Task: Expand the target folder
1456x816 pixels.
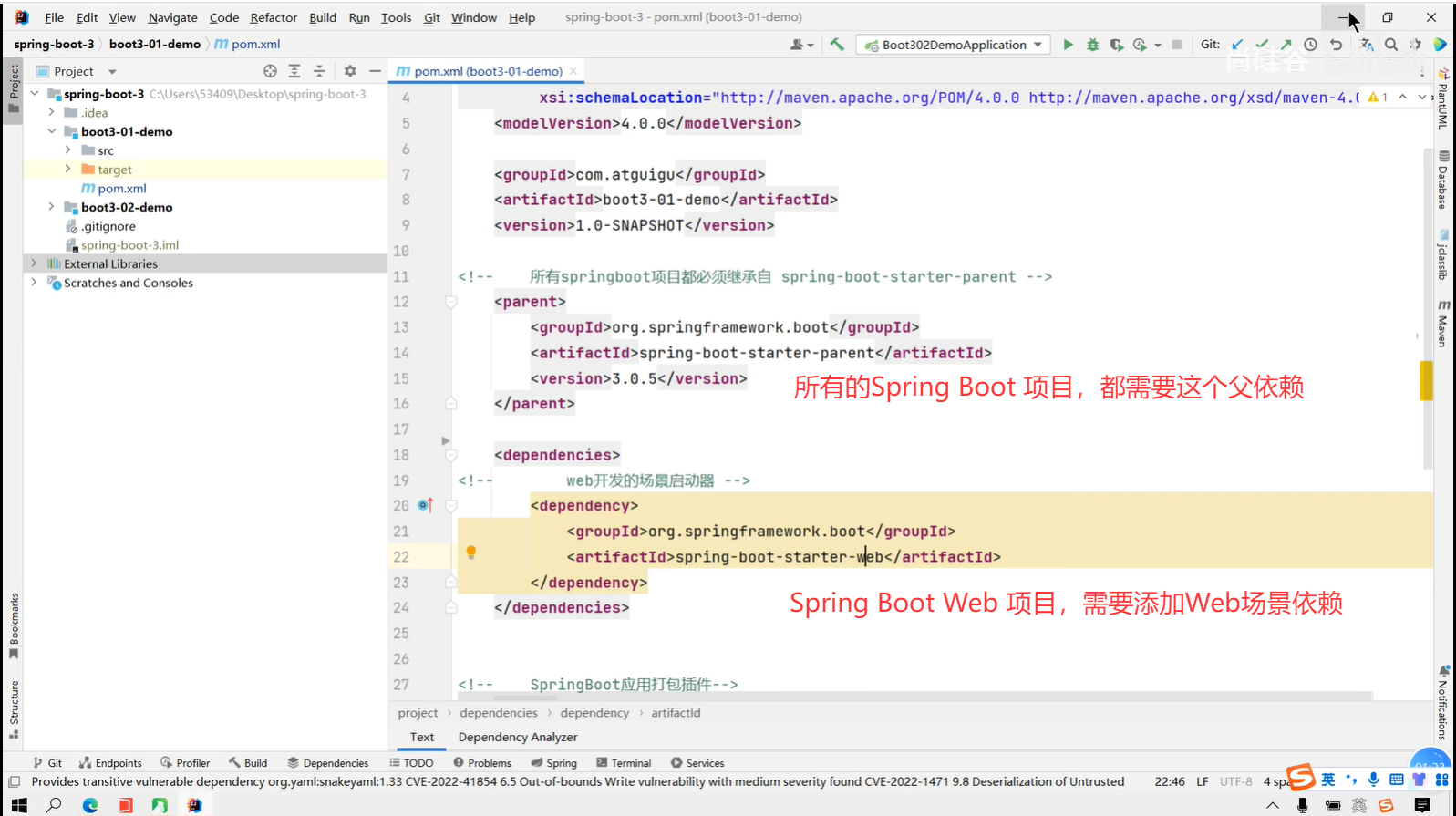Action: (x=68, y=169)
